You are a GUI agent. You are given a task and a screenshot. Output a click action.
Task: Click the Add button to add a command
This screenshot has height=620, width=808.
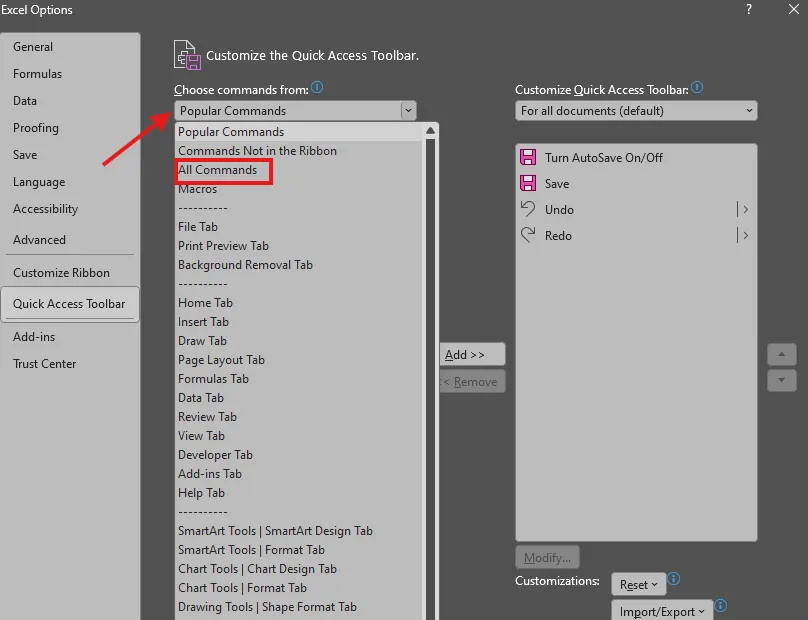point(472,354)
